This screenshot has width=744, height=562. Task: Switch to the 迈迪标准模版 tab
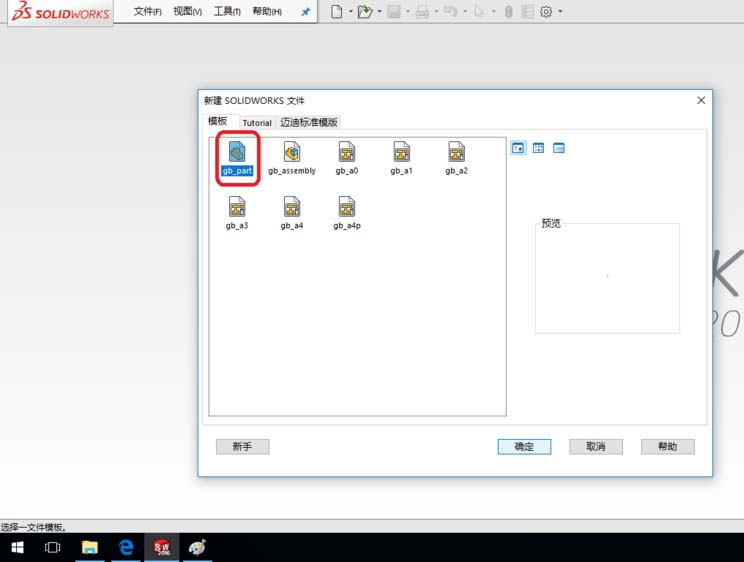pyautogui.click(x=308, y=122)
